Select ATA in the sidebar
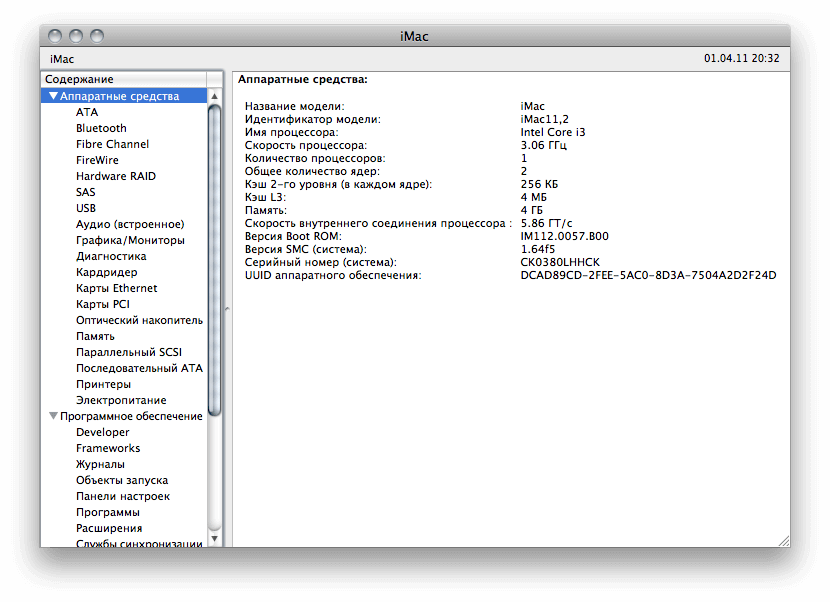Screen dimensions: 830x602 (x=87, y=112)
